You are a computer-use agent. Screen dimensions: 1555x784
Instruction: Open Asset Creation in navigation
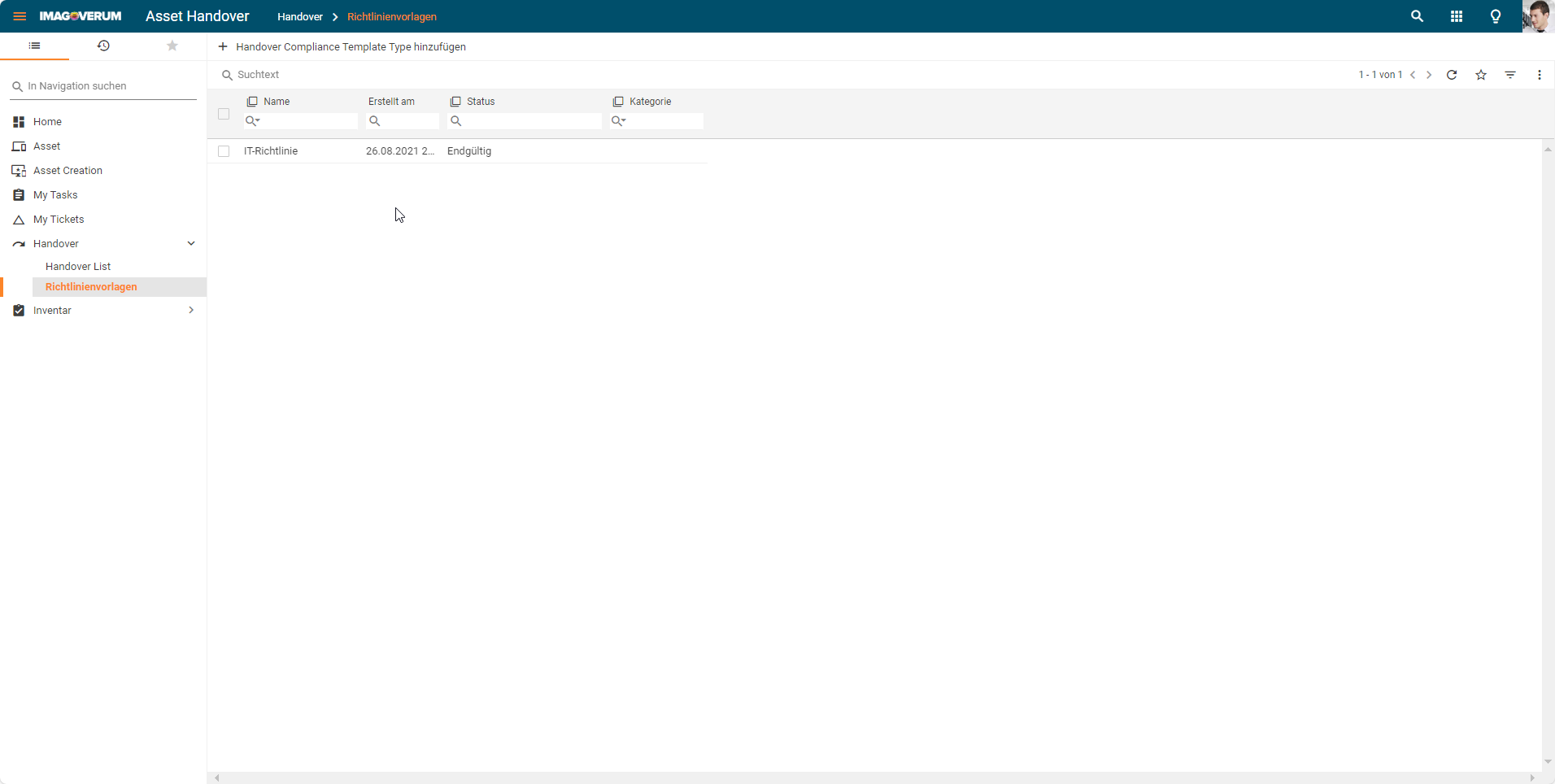coord(68,171)
